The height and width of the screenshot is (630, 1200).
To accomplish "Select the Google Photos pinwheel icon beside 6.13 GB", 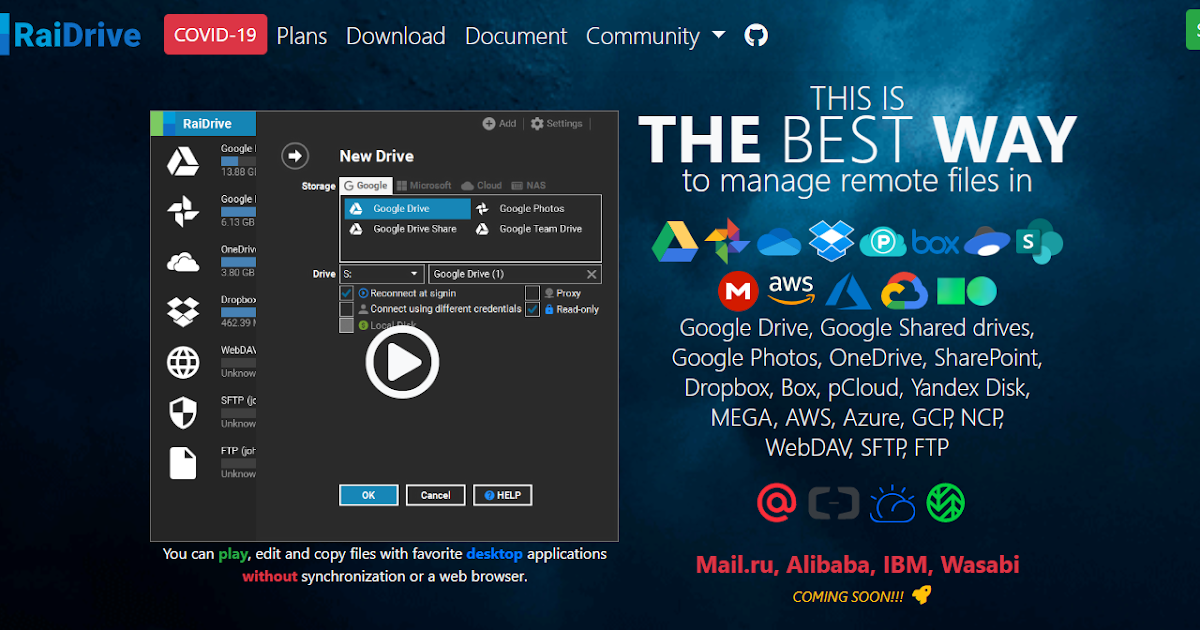I will pyautogui.click(x=183, y=210).
